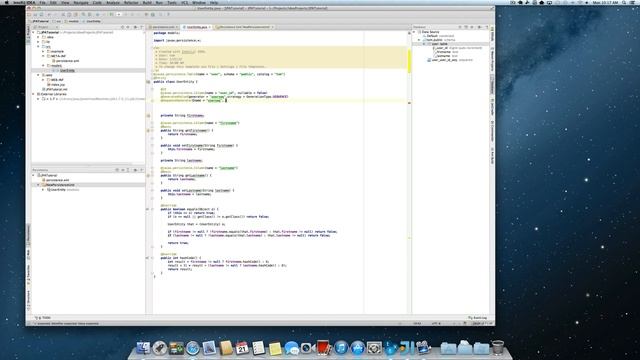Select JPATutorial.iml file in Project tree
This screenshot has width=640, height=360.
coord(56,89)
